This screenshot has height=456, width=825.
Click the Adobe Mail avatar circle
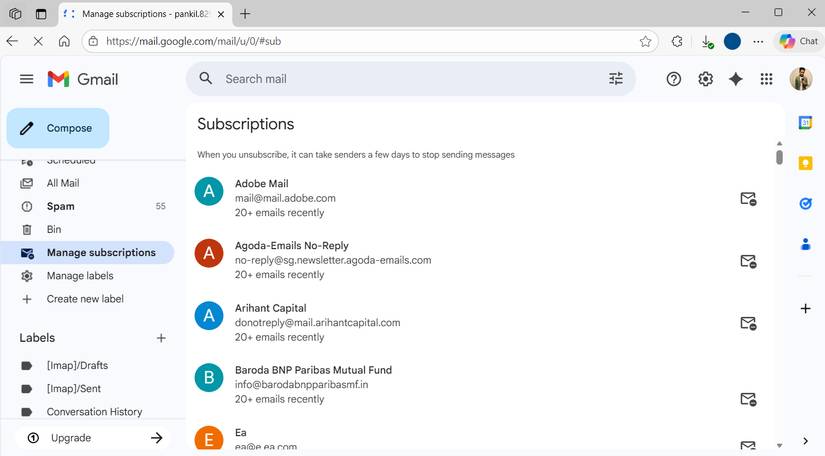tap(209, 191)
